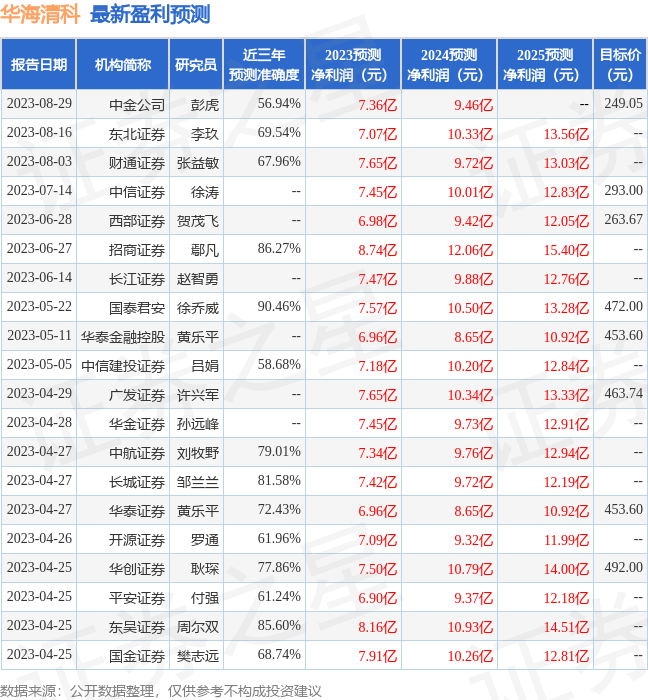
Task: Click the 2024预测净利润 column header
Action: pyautogui.click(x=449, y=65)
